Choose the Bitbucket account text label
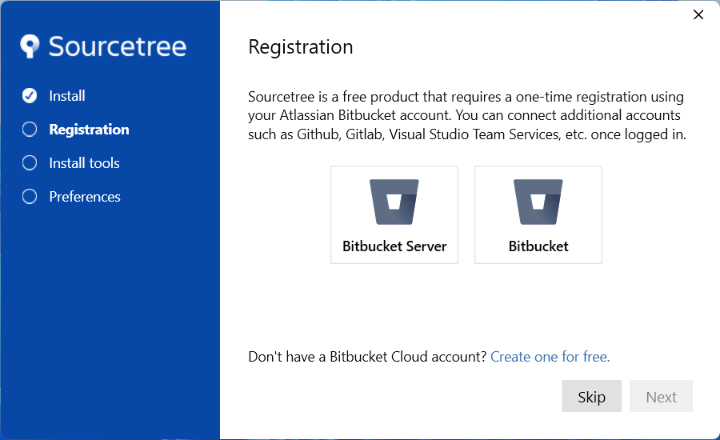The width and height of the screenshot is (720, 440). coord(538,246)
